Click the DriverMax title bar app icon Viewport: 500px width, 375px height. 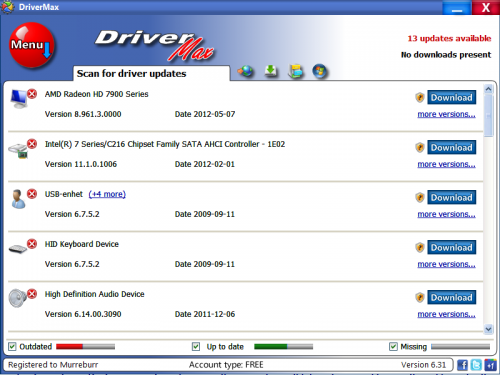click(x=7, y=7)
